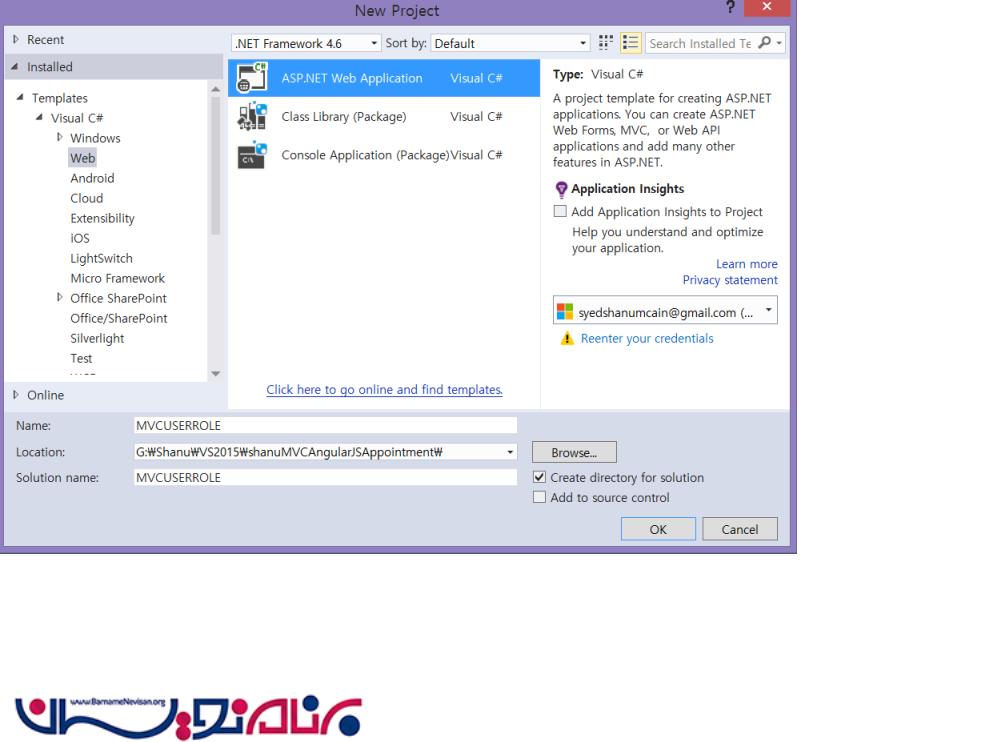Click the Console Application (Package) icon

coord(250,155)
